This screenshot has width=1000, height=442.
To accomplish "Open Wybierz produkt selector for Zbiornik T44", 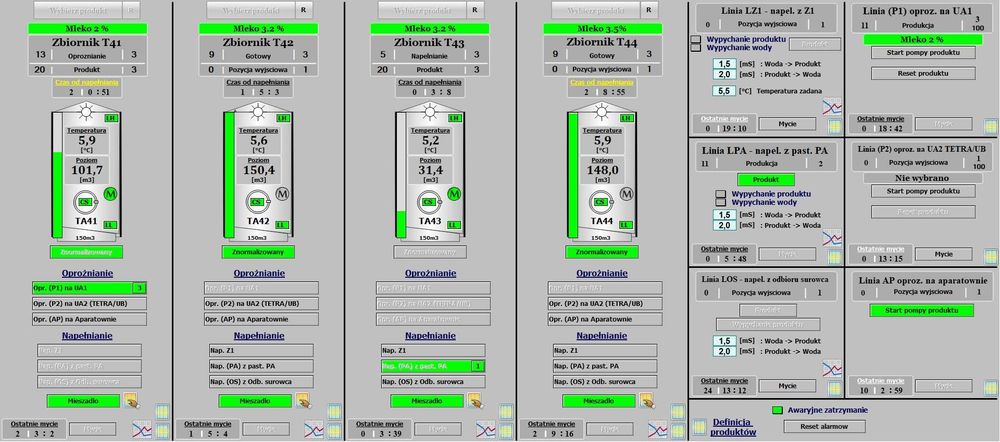I will [594, 10].
